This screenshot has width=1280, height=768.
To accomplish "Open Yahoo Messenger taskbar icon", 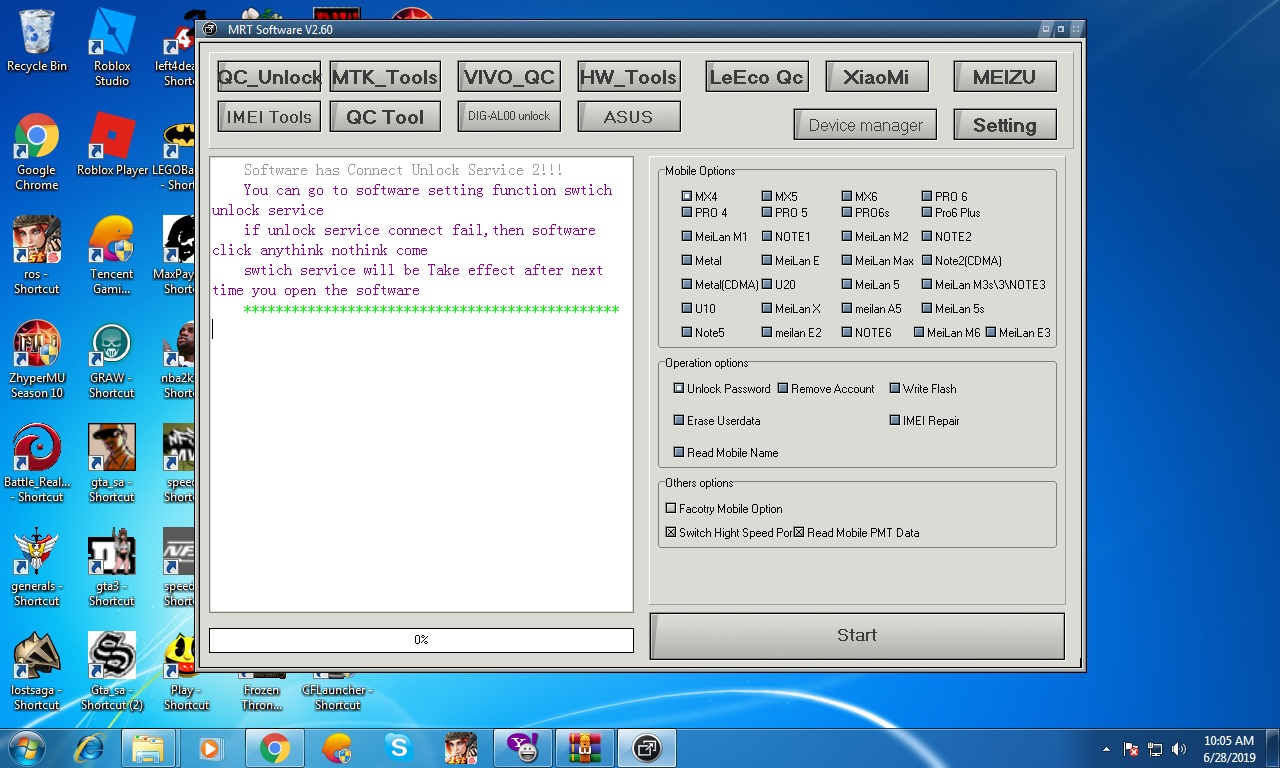I will point(521,748).
